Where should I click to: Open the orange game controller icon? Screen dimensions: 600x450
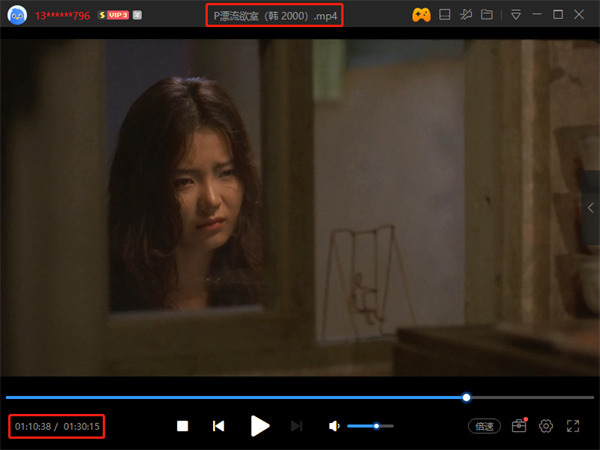pyautogui.click(x=422, y=15)
